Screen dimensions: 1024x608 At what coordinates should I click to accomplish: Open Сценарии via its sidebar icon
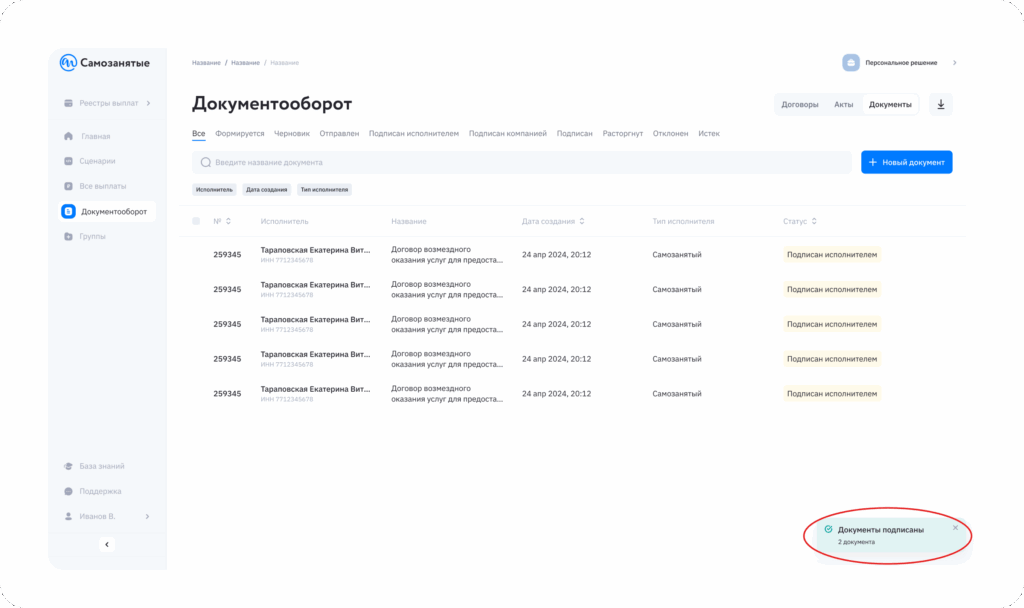pyautogui.click(x=68, y=161)
